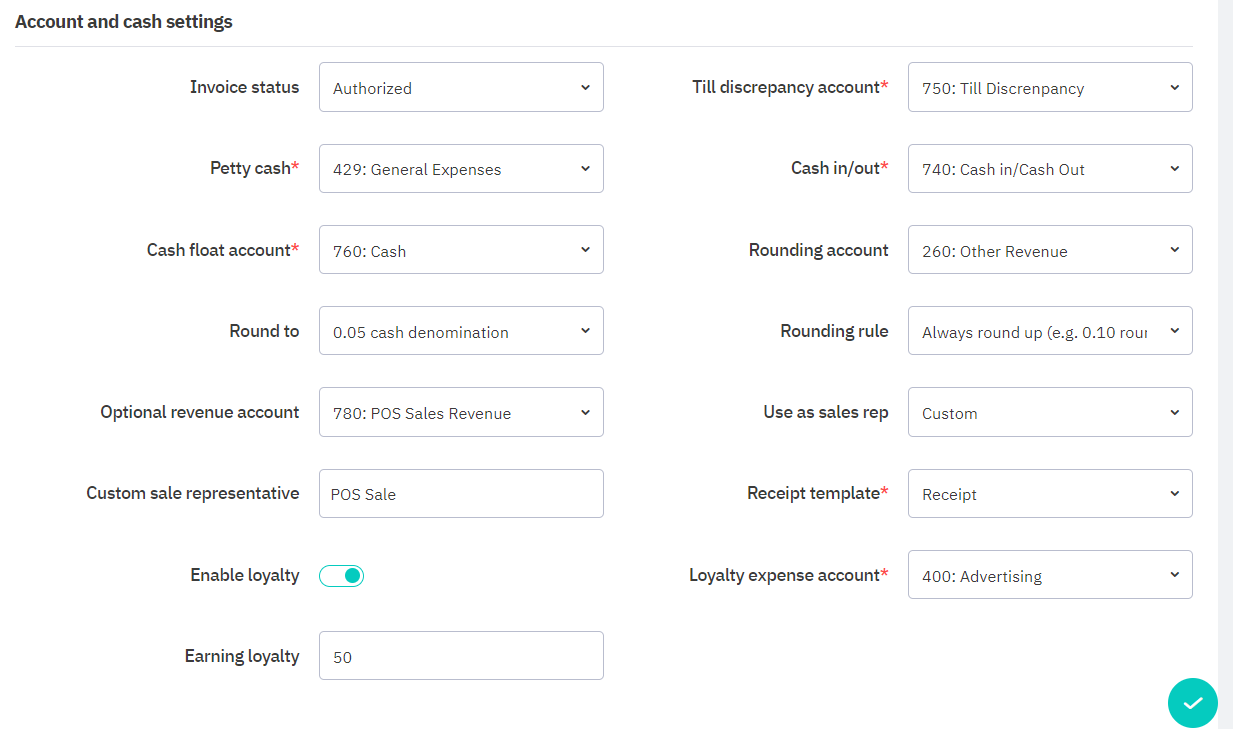The image size is (1233, 729).
Task: Click the Earning loyalty input field
Action: pyautogui.click(x=460, y=656)
